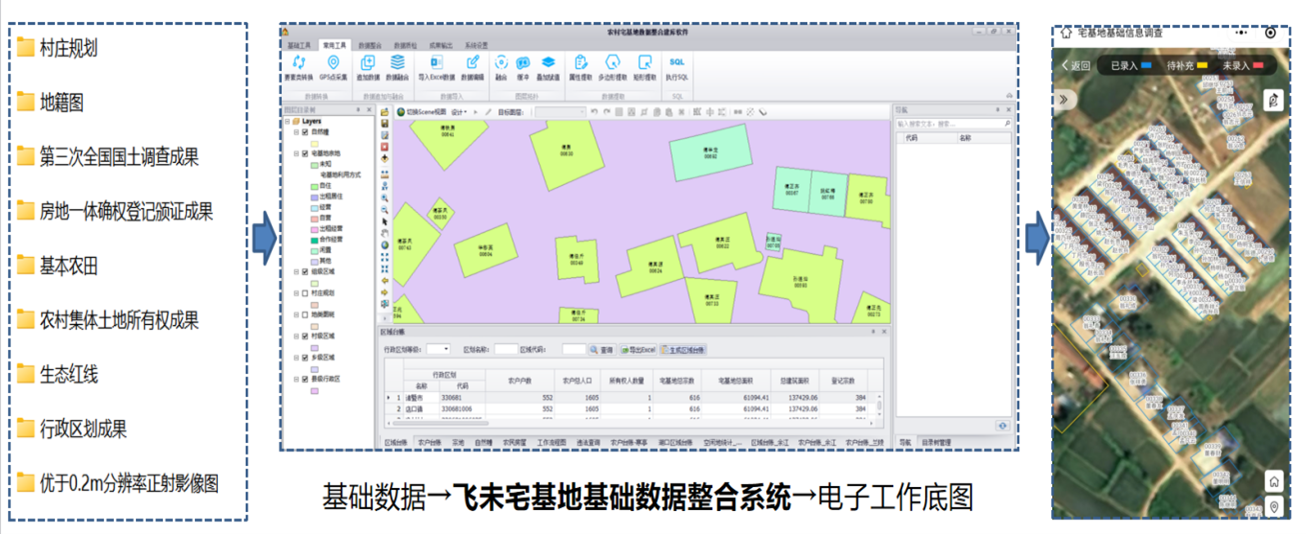Click the 区域代码 input field
Screen dimensions: 1306x534
click(573, 350)
